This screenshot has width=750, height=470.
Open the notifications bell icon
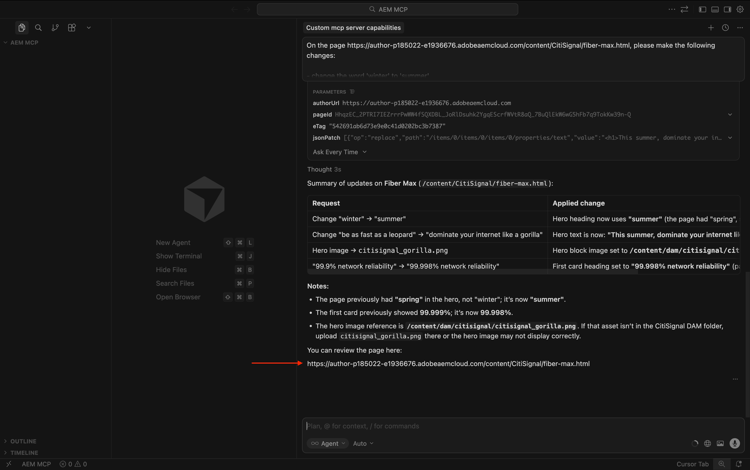[739, 464]
